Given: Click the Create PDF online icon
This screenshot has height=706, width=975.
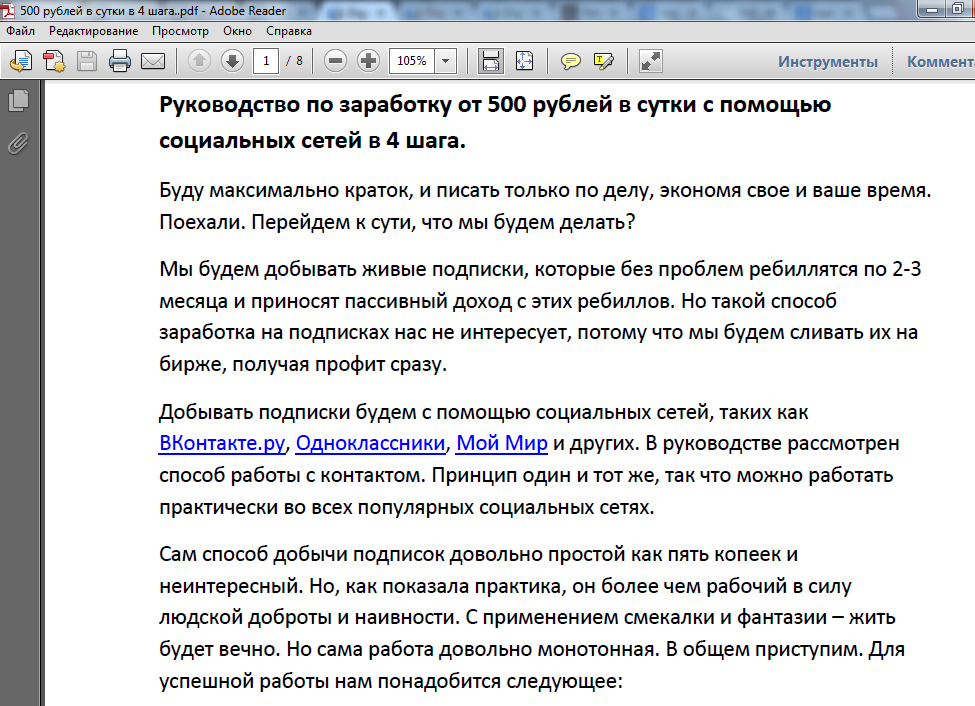Looking at the screenshot, I should pos(21,61).
